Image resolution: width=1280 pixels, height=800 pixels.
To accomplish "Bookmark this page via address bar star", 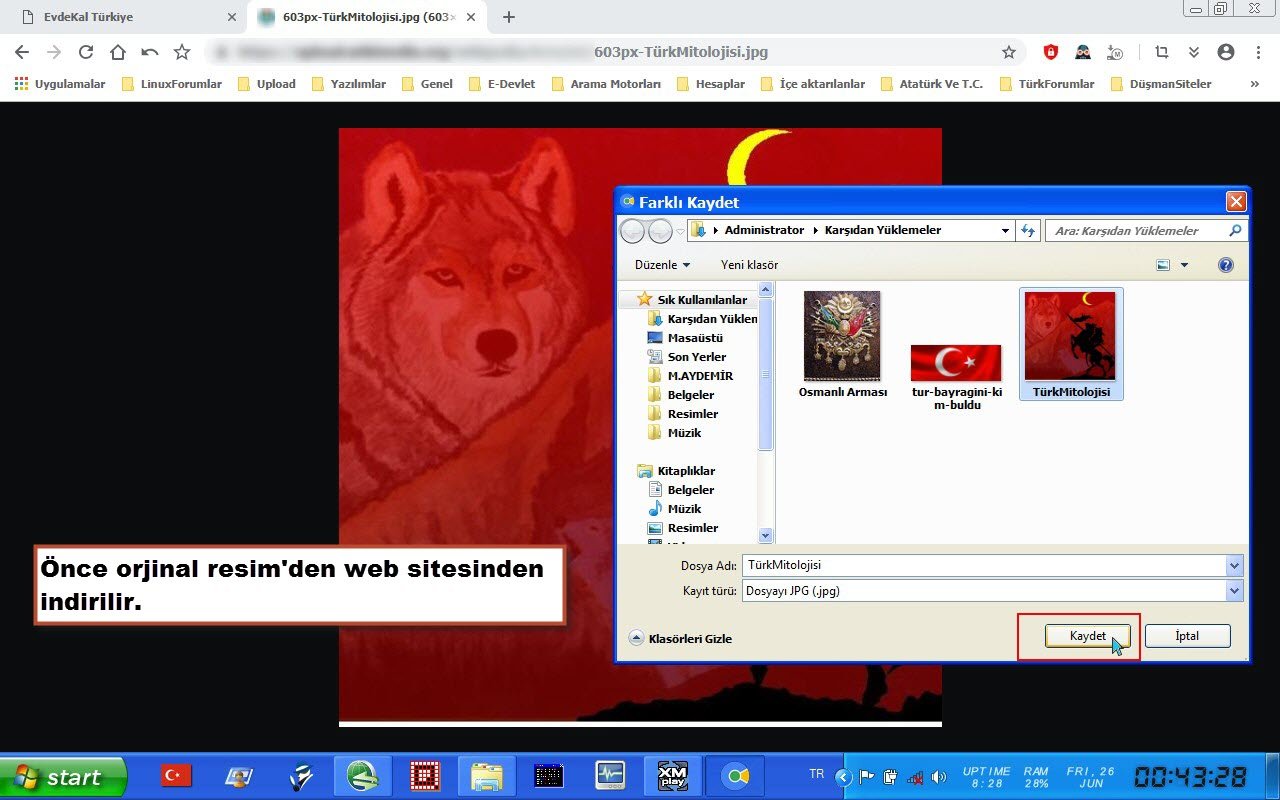I will [x=1009, y=52].
